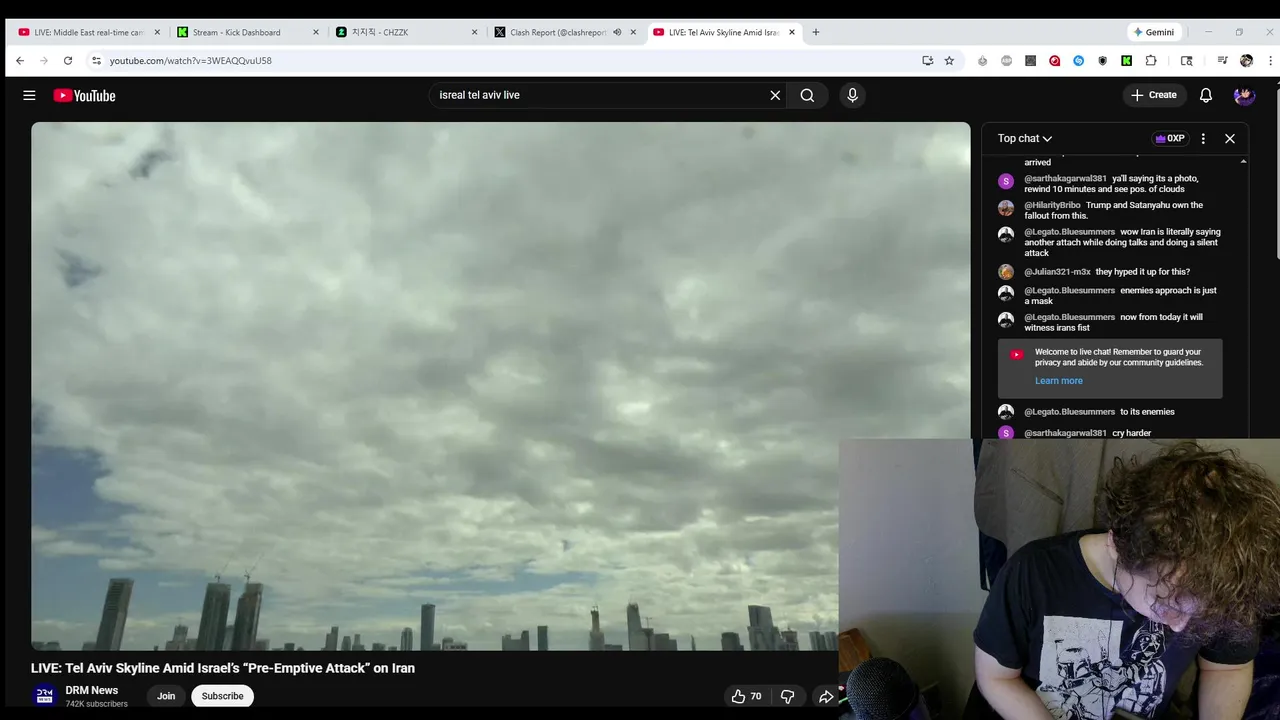The width and height of the screenshot is (1280, 720).
Task: Mute the Clash Report tab audio
Action: click(617, 32)
